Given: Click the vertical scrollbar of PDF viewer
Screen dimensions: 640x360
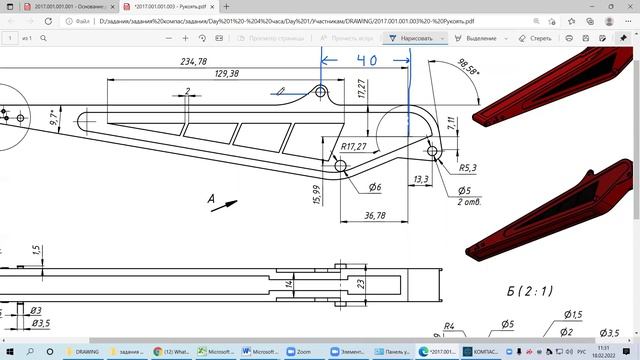Looking at the screenshot, I should (x=637, y=139).
